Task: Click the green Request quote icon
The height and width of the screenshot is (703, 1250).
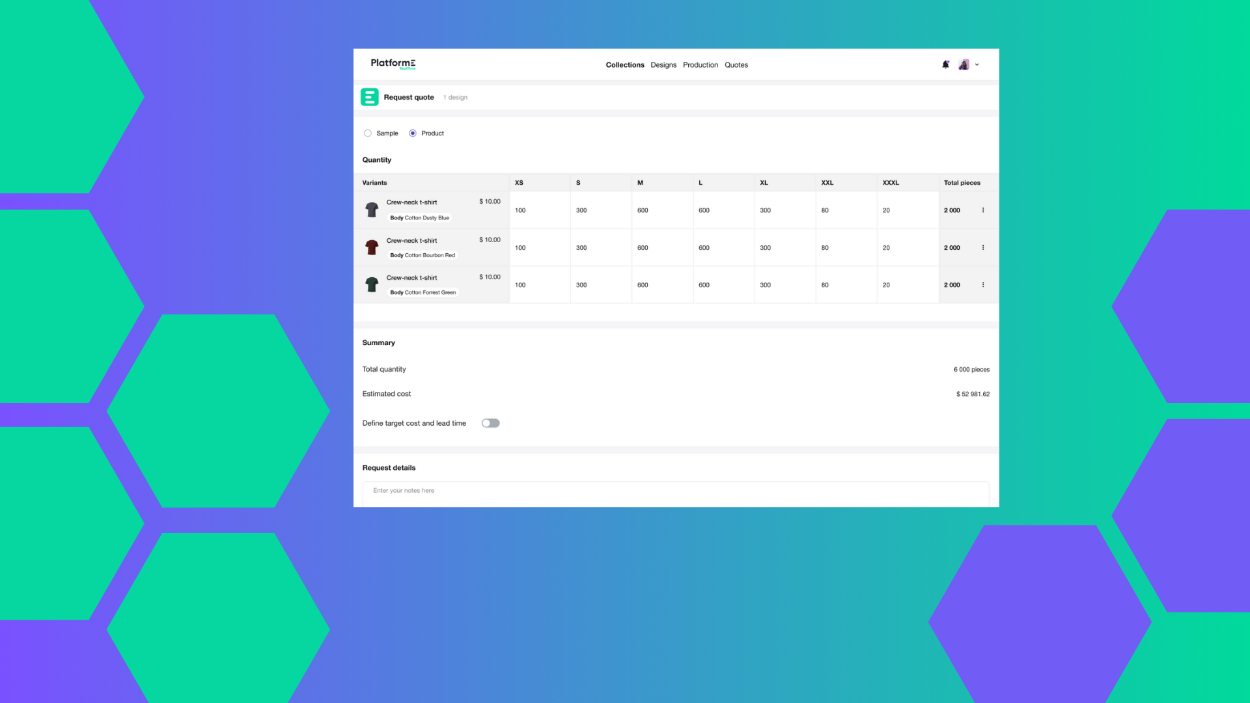Action: (x=370, y=97)
